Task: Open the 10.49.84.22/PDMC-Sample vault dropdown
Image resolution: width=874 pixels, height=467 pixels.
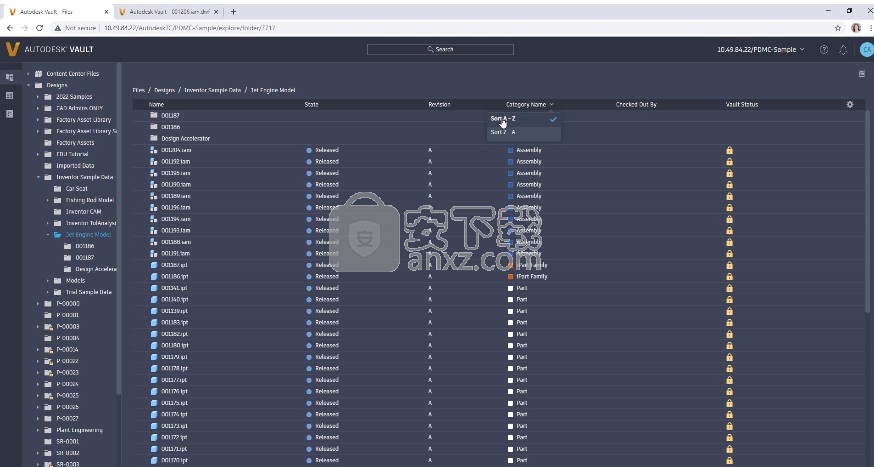Action: (761, 50)
